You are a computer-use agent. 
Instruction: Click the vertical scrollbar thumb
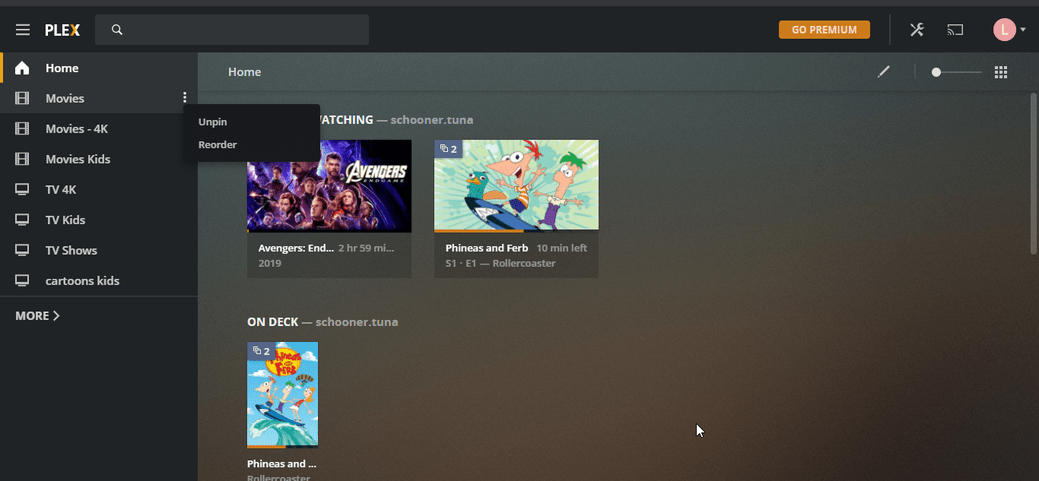(1033, 174)
